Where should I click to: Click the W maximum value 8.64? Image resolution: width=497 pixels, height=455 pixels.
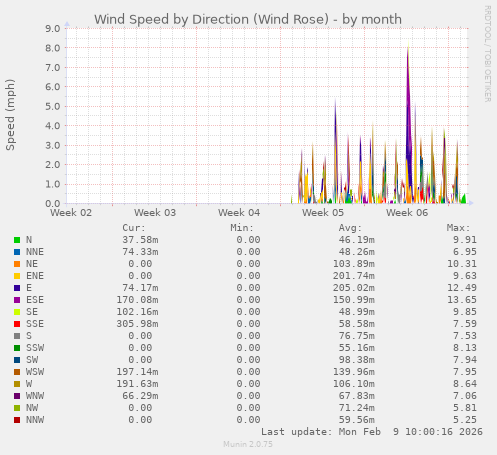[x=465, y=384]
